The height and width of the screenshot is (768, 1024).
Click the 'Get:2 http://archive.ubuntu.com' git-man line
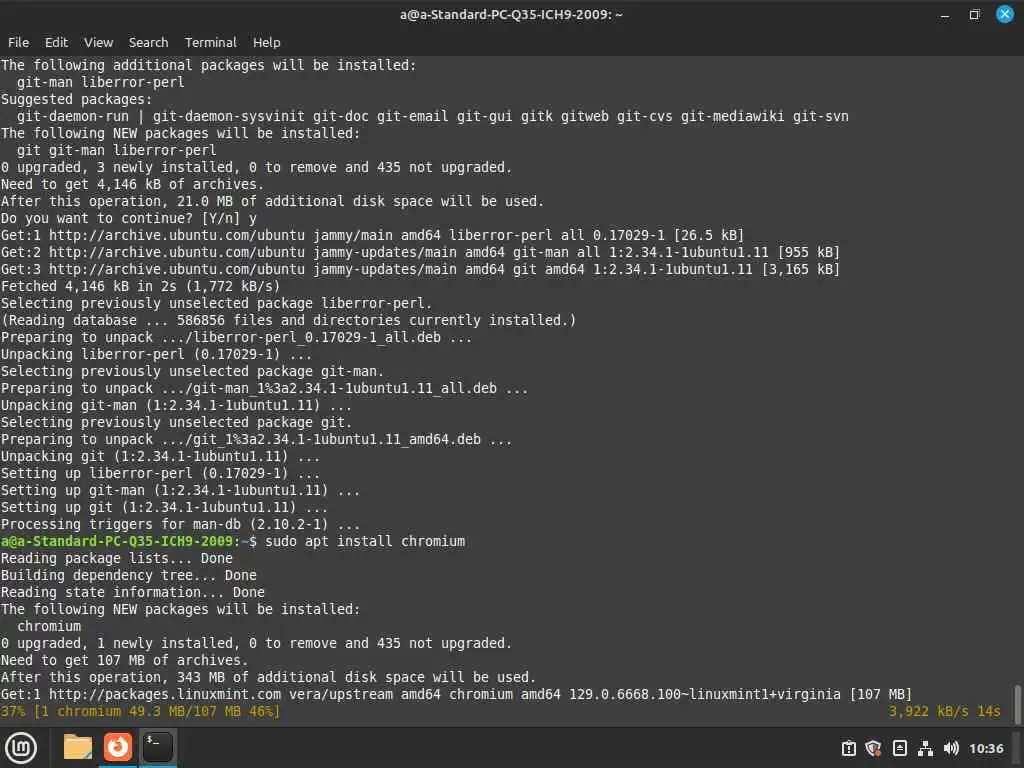pos(420,252)
